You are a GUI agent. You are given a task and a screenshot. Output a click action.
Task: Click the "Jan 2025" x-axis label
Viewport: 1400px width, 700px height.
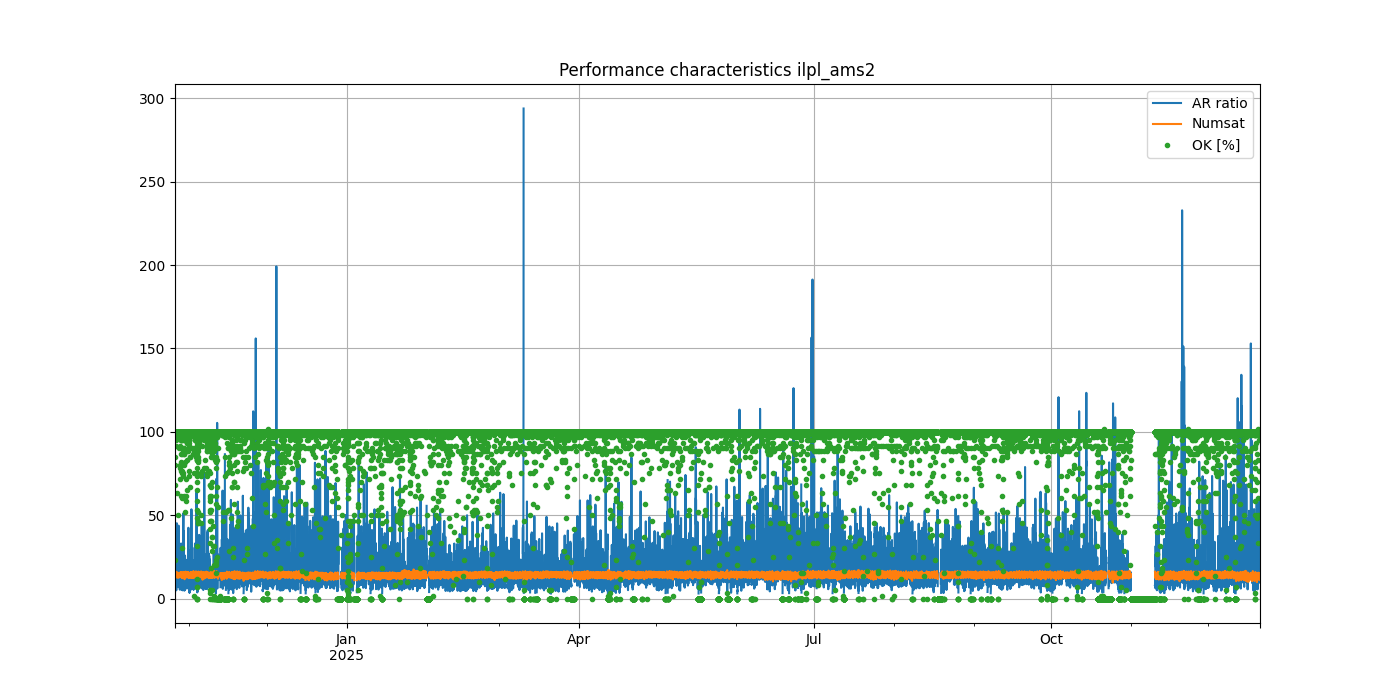pos(346,647)
